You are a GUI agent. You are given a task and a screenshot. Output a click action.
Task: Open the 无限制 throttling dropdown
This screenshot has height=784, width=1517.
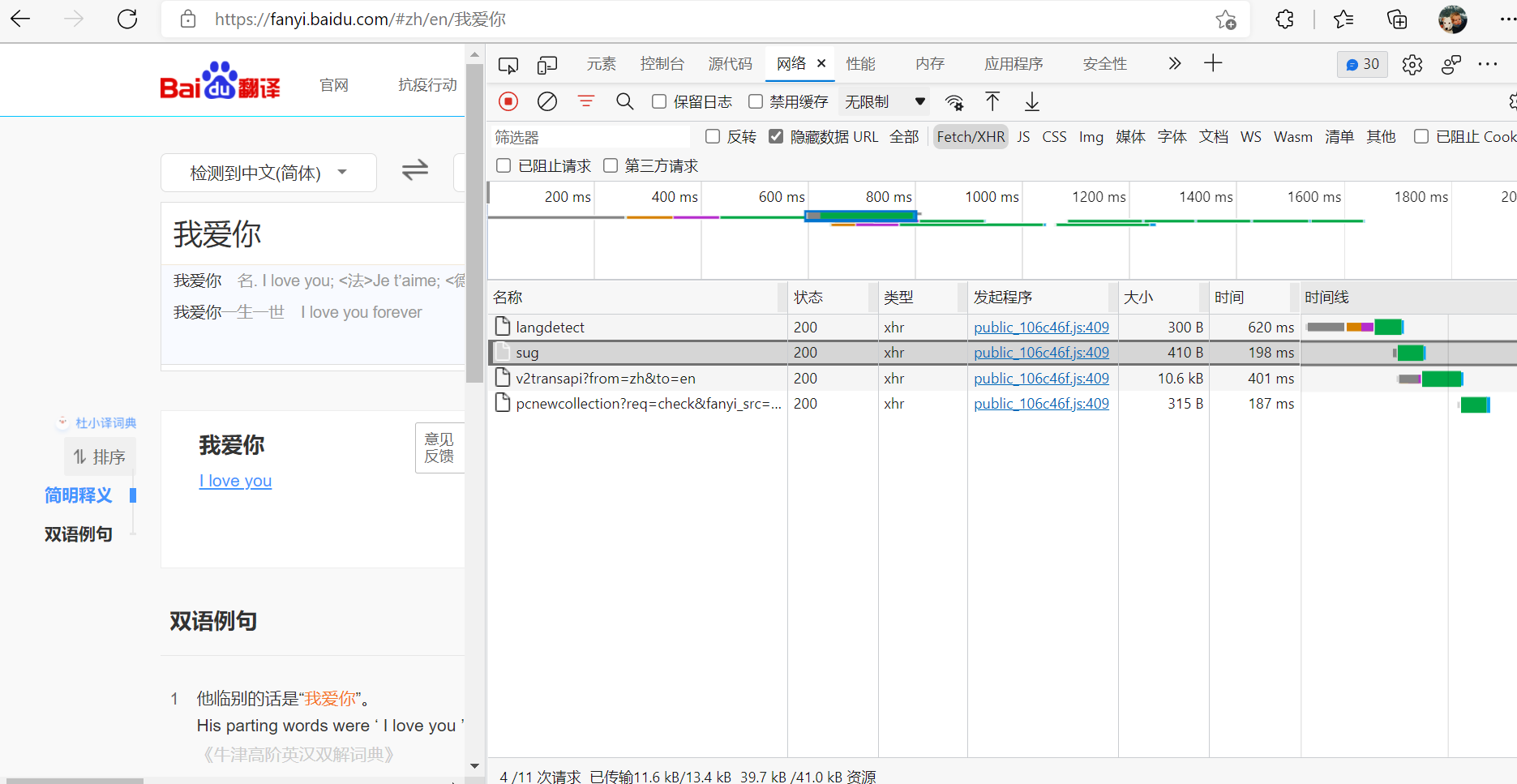coord(885,102)
